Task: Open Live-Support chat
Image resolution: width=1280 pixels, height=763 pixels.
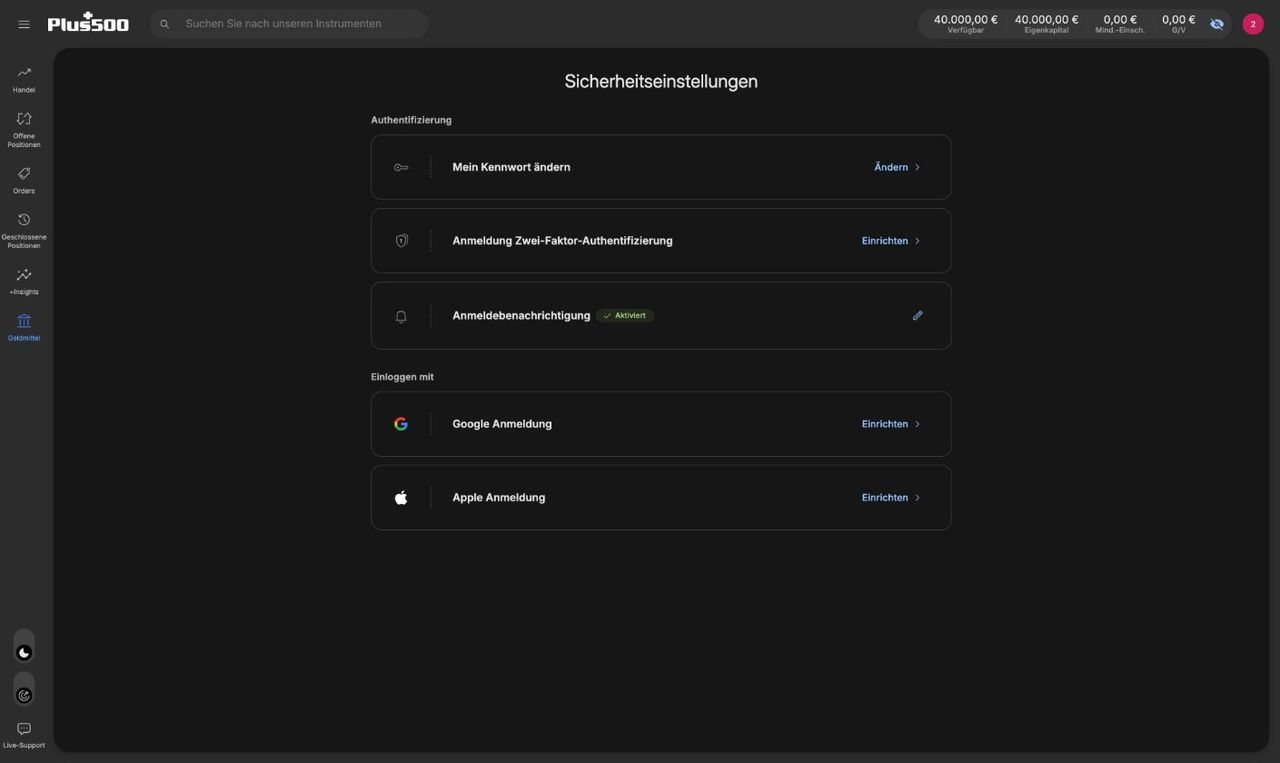Action: click(24, 735)
